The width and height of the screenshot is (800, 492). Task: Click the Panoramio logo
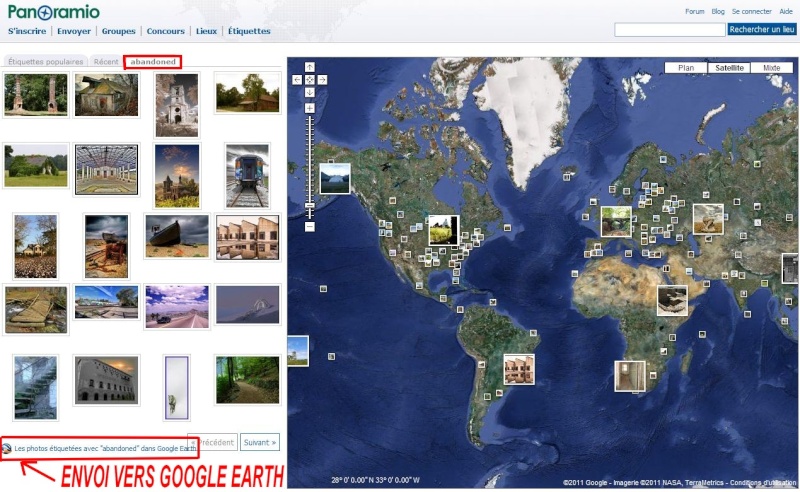54,12
